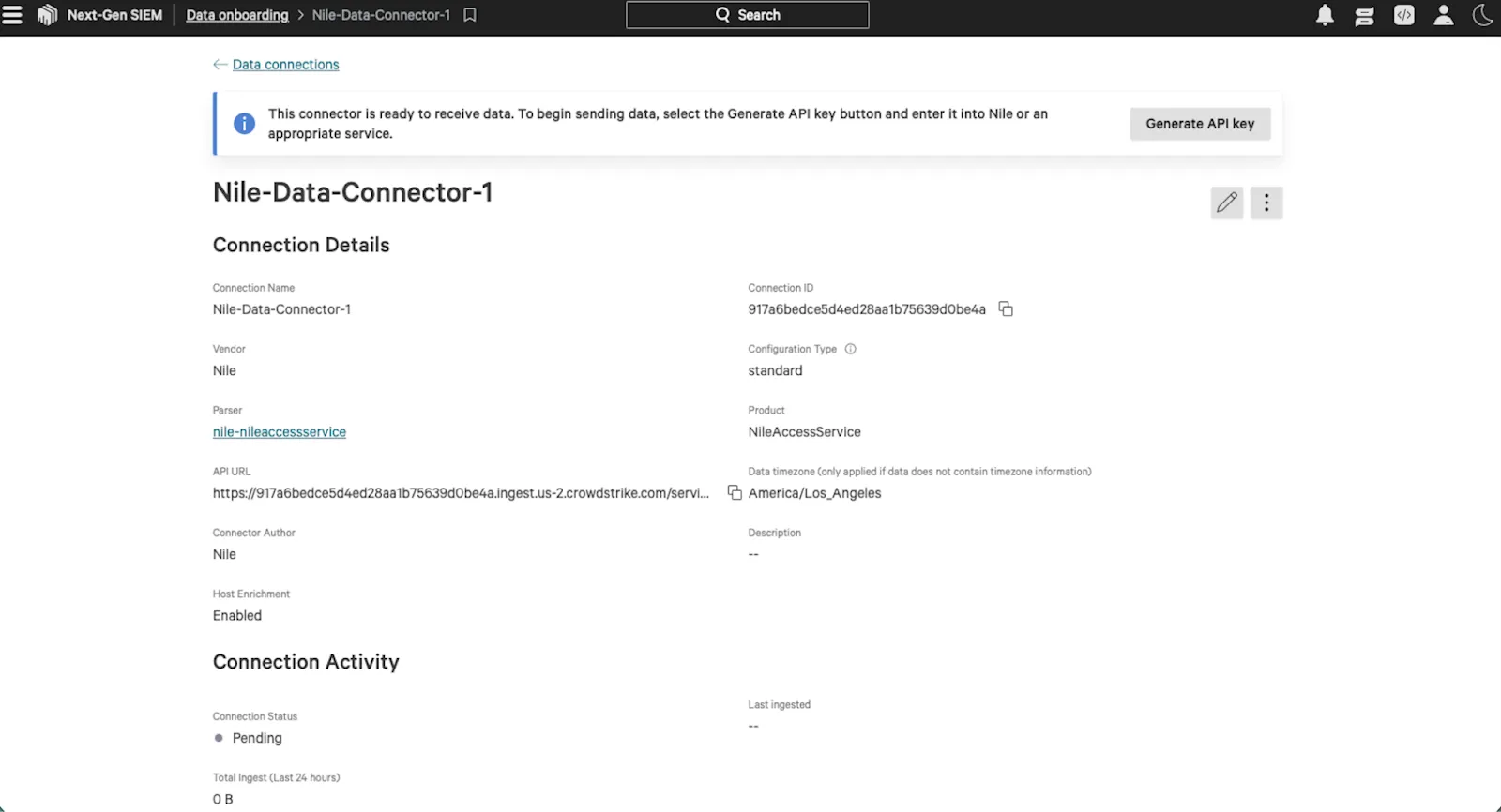The width and height of the screenshot is (1501, 812).
Task: Toggle dark mode moon icon
Action: click(x=1483, y=15)
